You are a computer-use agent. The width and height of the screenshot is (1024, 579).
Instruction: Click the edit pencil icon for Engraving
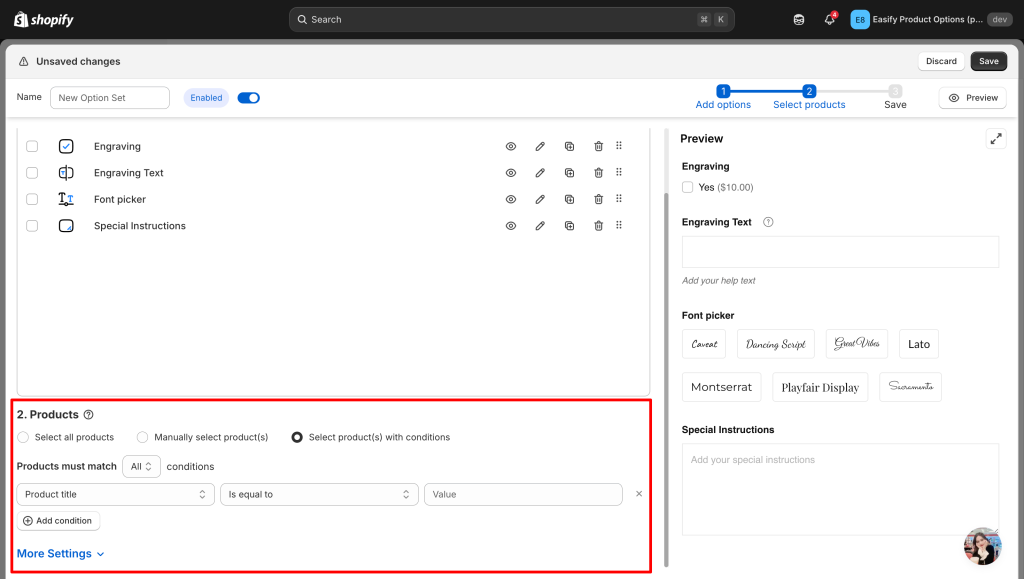[540, 146]
